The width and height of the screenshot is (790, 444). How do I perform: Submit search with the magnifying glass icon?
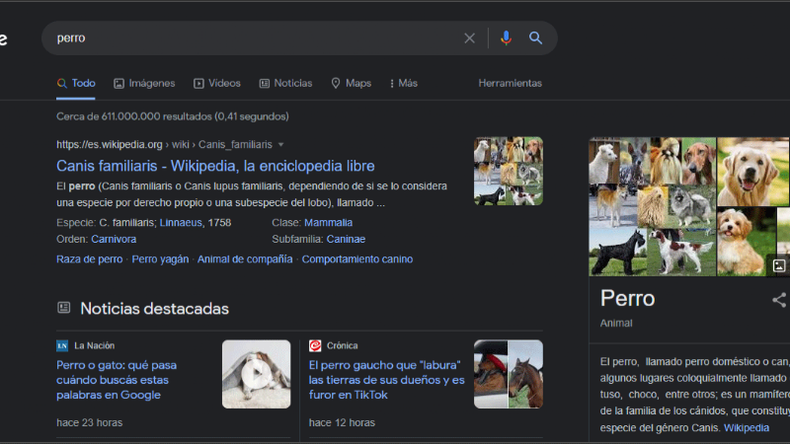tap(535, 38)
